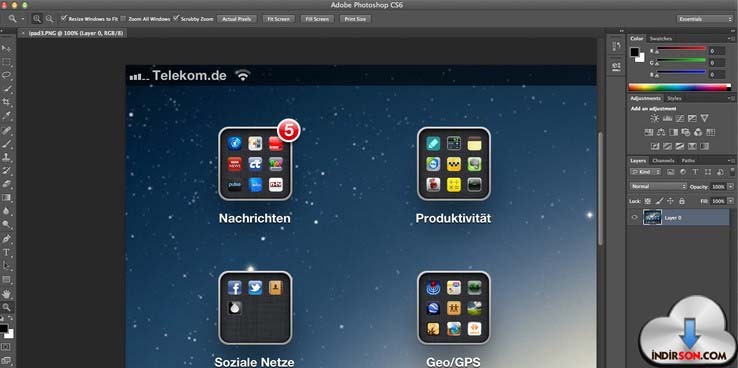Add a Hue/Saturation adjustment
Viewport: 738px width, 368px height.
[649, 132]
